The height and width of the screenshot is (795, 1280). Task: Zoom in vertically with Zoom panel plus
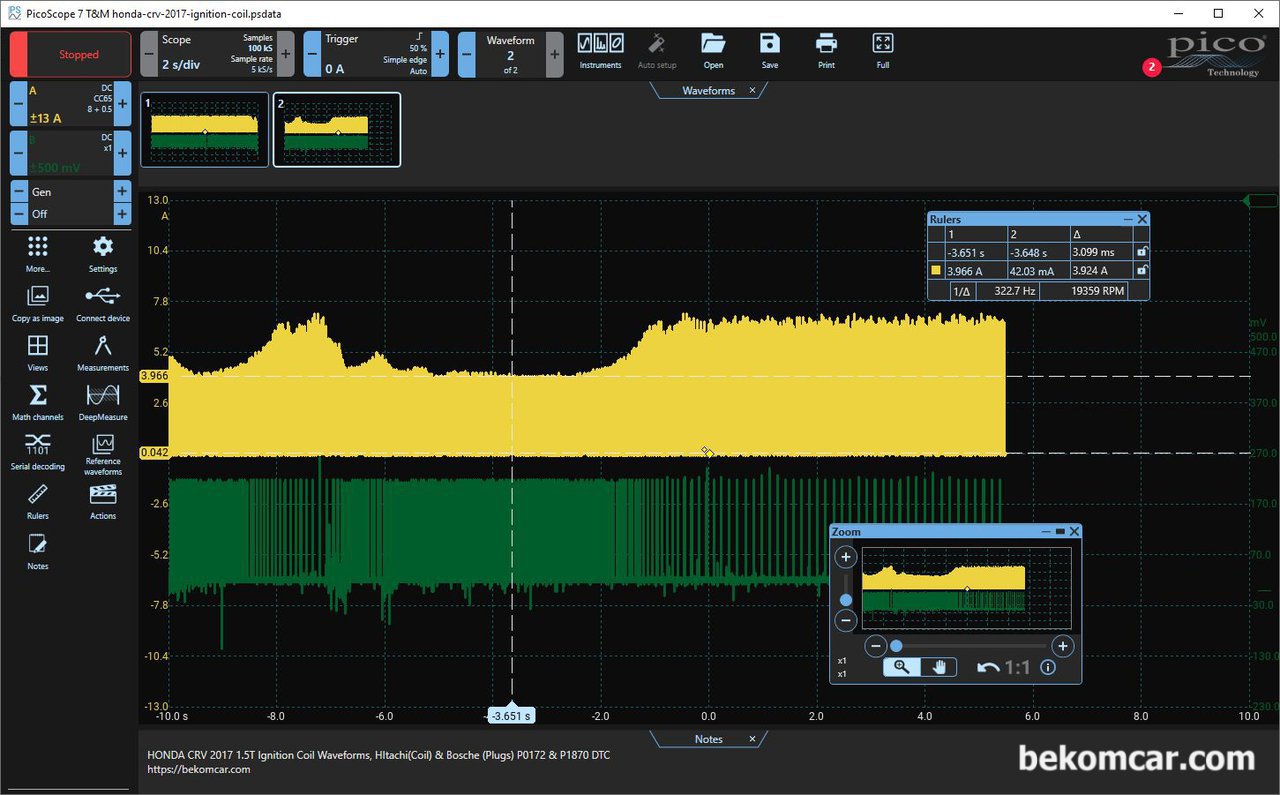tap(846, 558)
